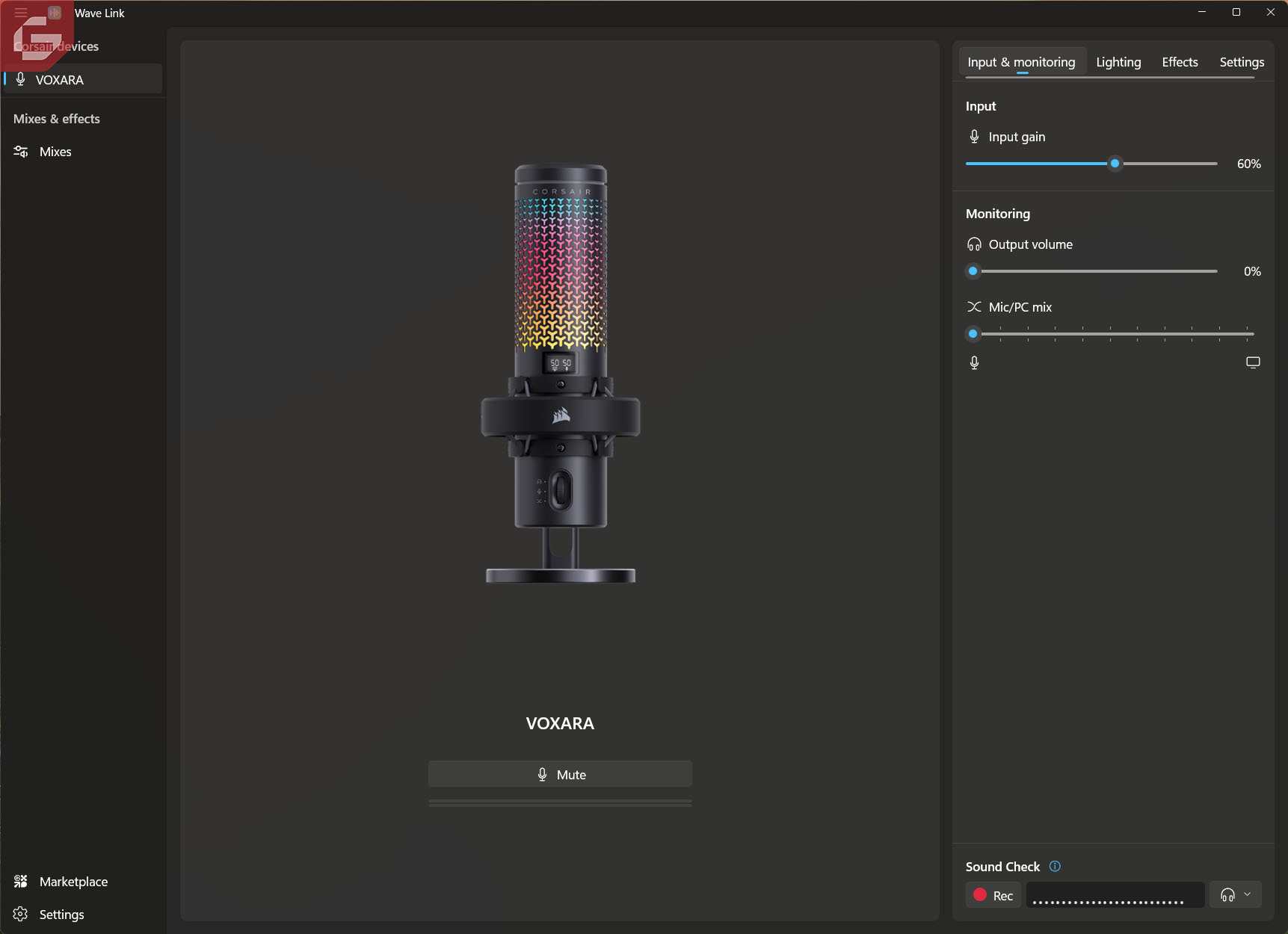Open the device Settings tab
This screenshot has width=1288, height=934.
point(1242,62)
